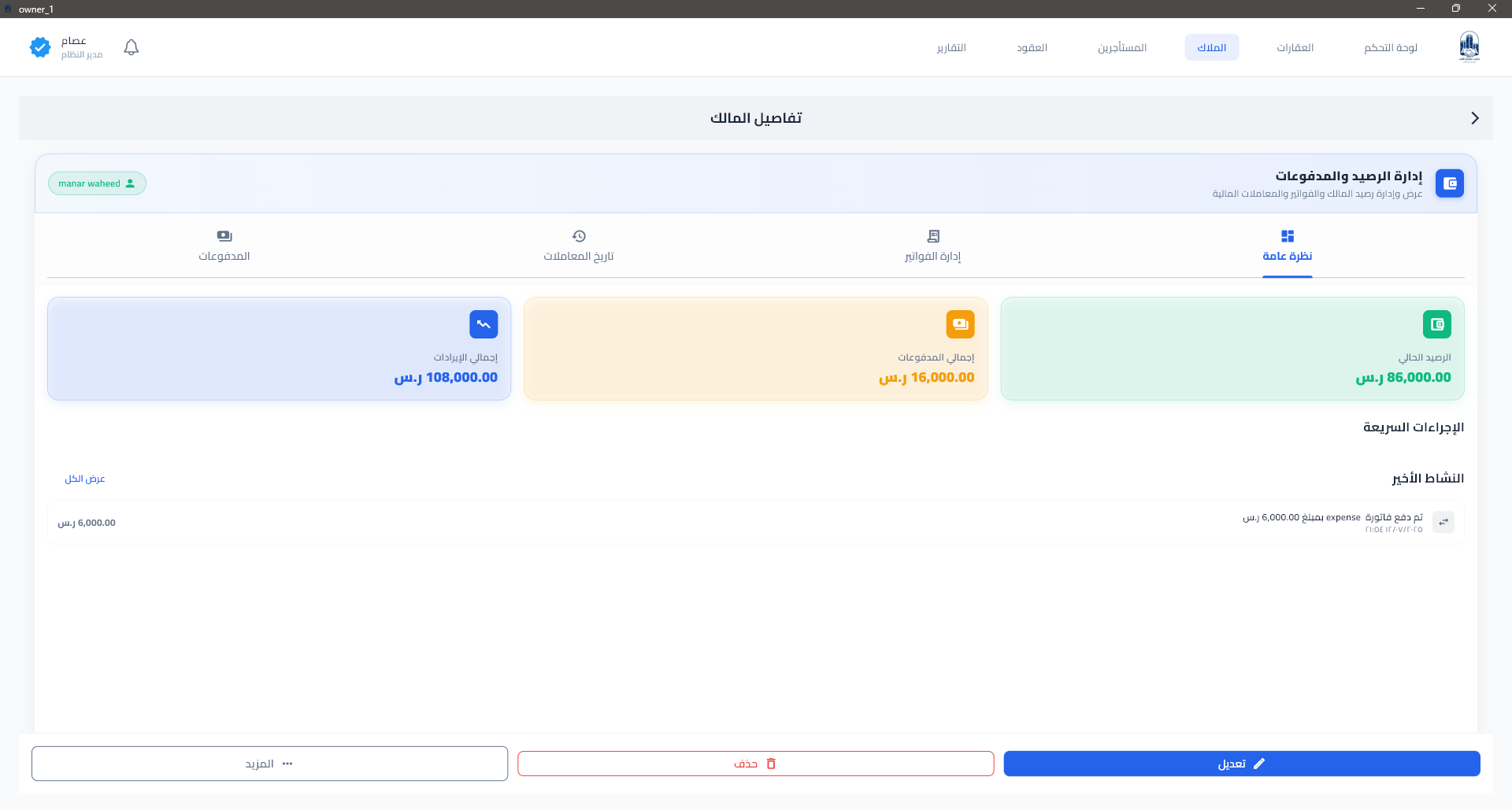Click the 6,000.00 amount in the recent activity row
This screenshot has width=1512, height=810.
coord(87,523)
